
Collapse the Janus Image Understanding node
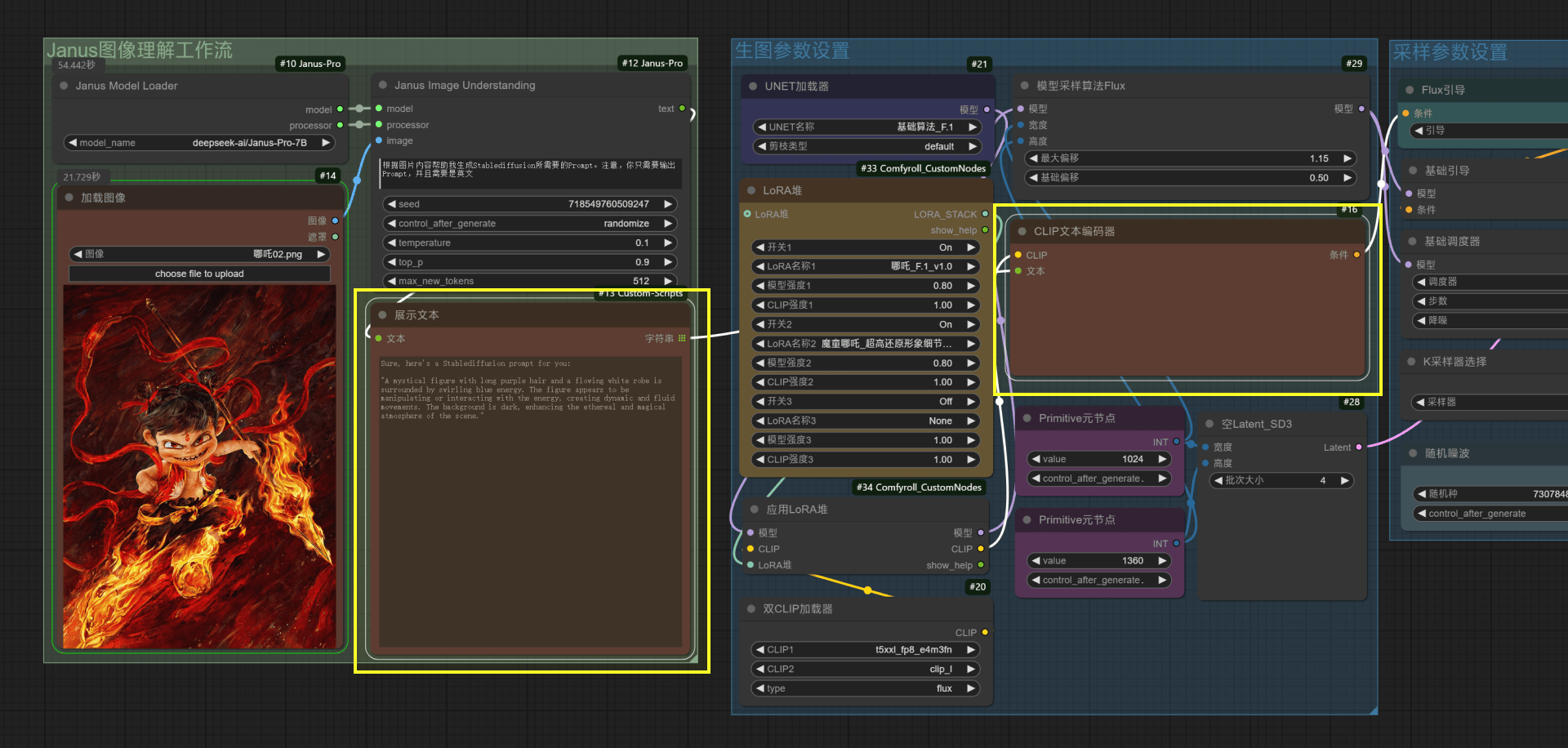pyautogui.click(x=382, y=85)
